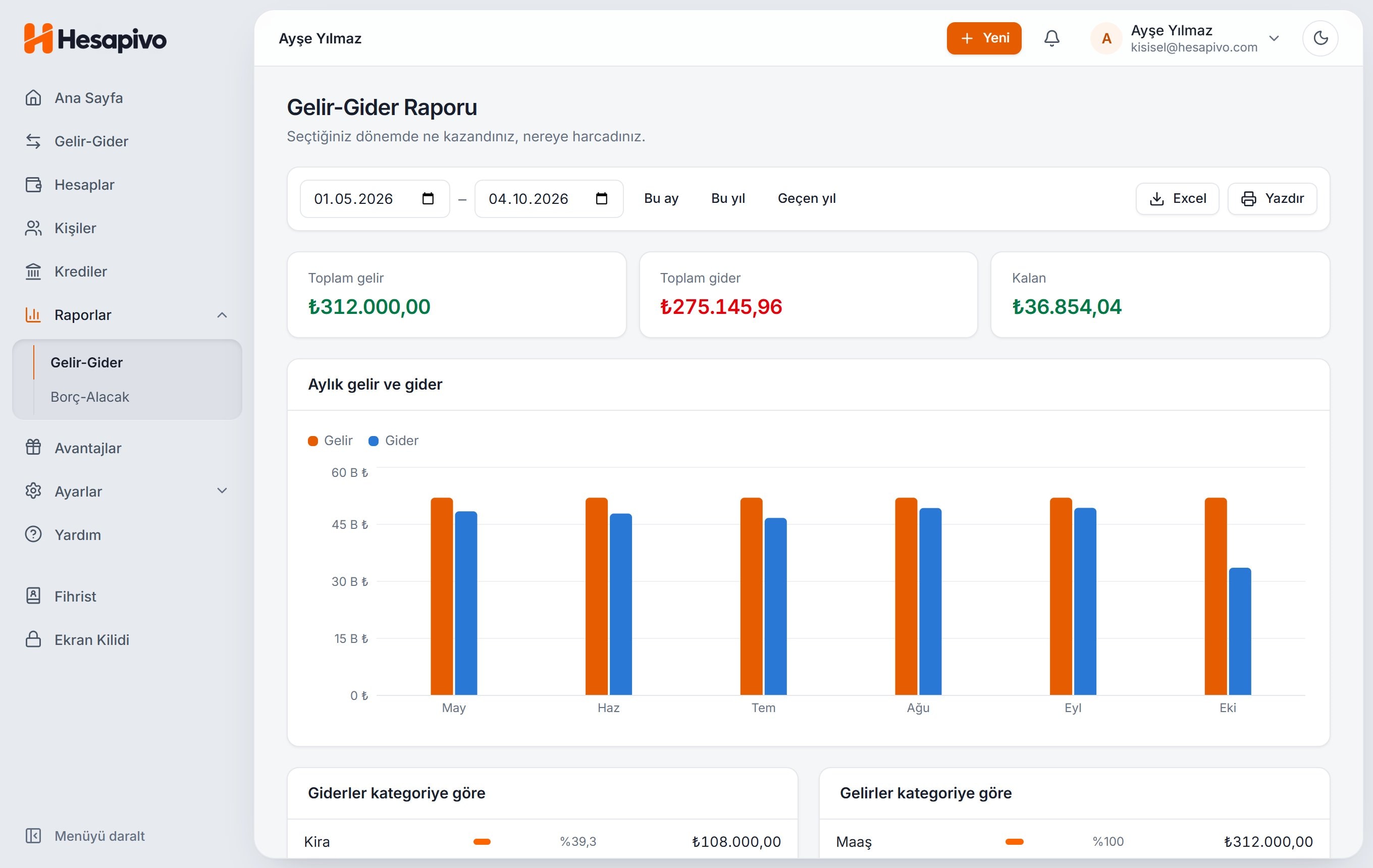The width and height of the screenshot is (1373, 868).
Task: Click the blue Gider bar for Eki
Action: click(x=1240, y=631)
